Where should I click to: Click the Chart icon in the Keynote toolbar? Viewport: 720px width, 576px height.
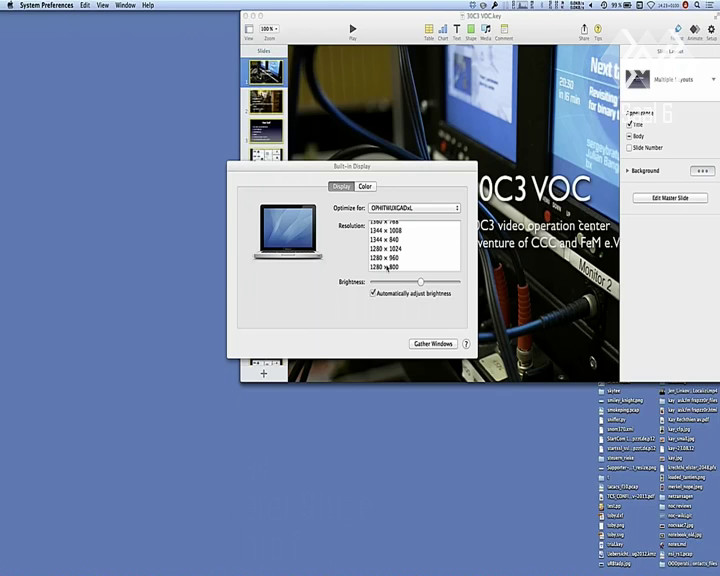coord(443,32)
